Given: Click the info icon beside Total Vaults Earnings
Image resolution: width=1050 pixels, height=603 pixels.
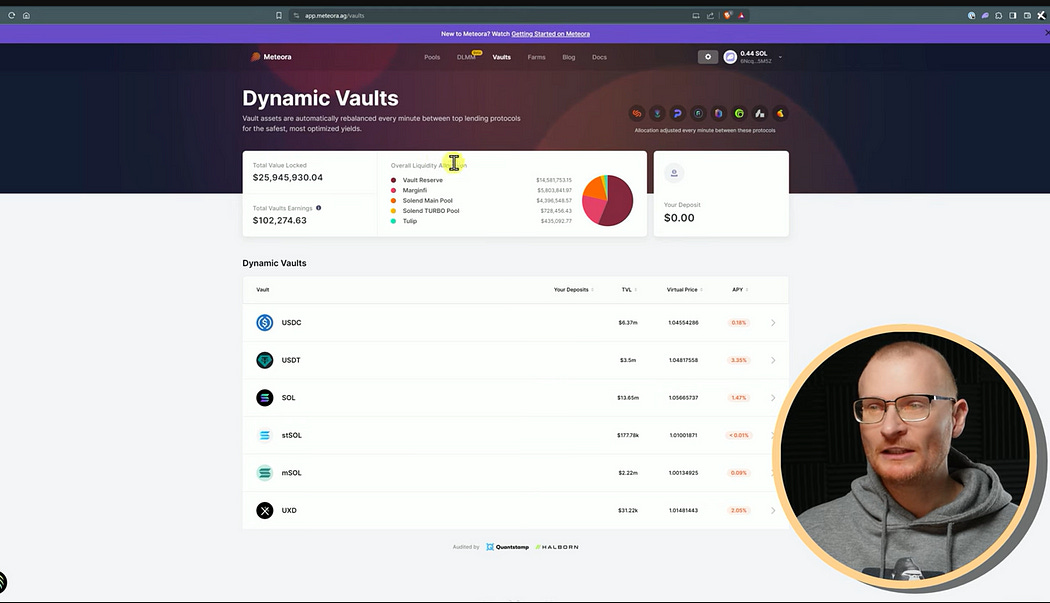Looking at the screenshot, I should (x=319, y=208).
